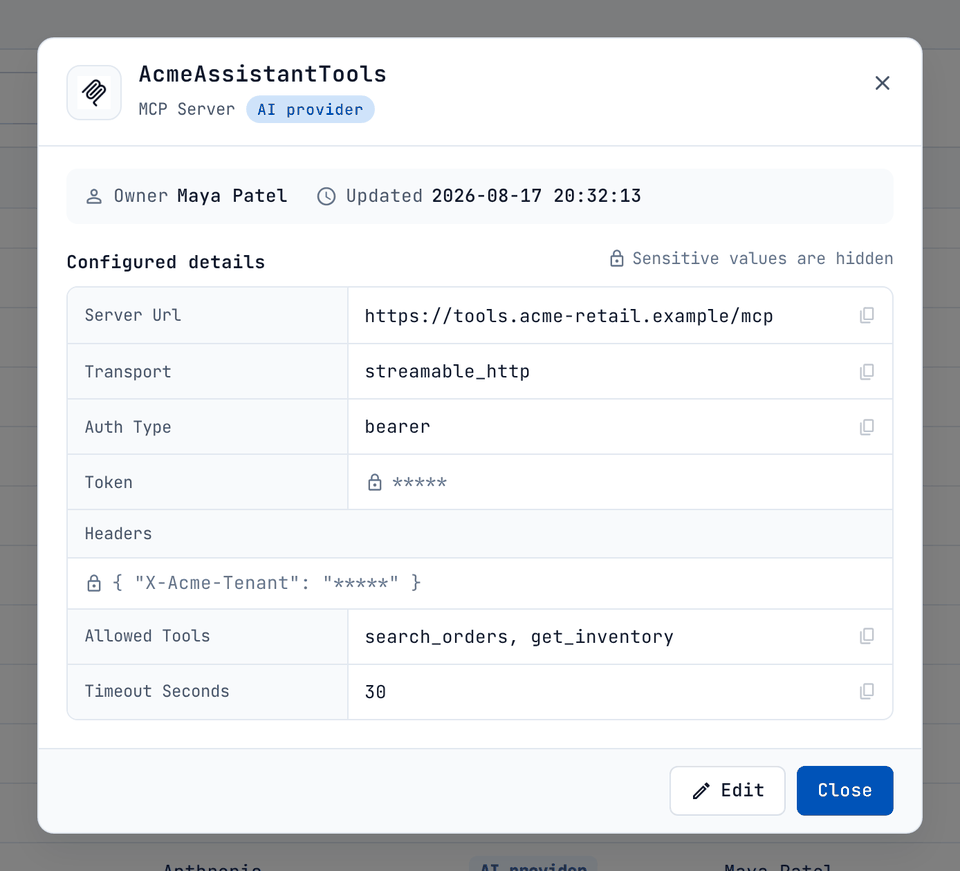
Task: Copy the Timeout Seconds value
Action: coord(866,691)
